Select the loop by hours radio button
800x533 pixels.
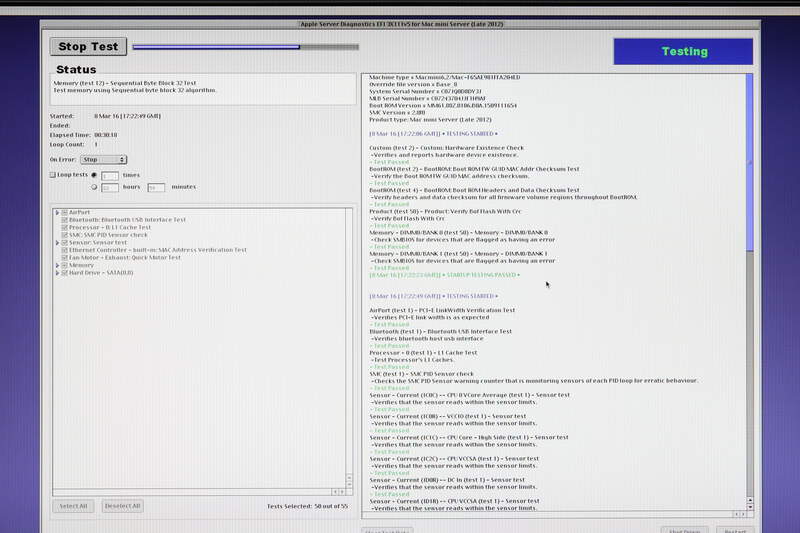tap(94, 187)
